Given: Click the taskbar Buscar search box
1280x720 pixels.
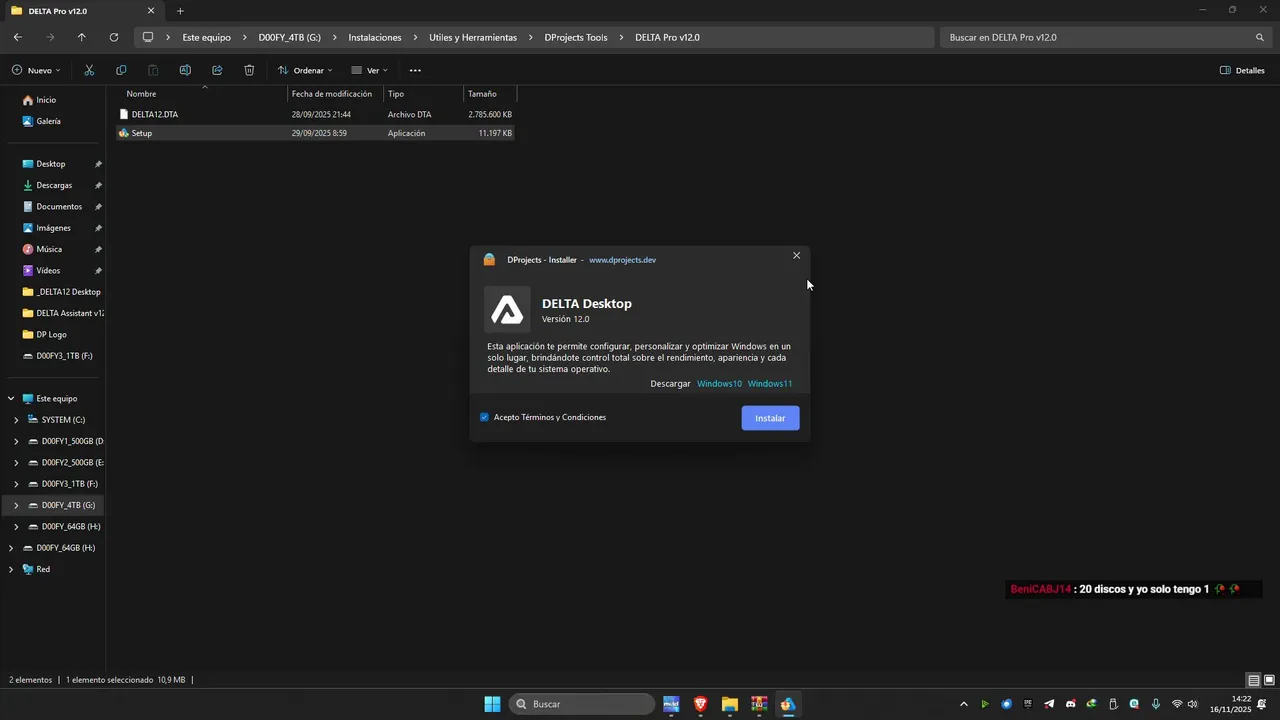Looking at the screenshot, I should pyautogui.click(x=582, y=704).
